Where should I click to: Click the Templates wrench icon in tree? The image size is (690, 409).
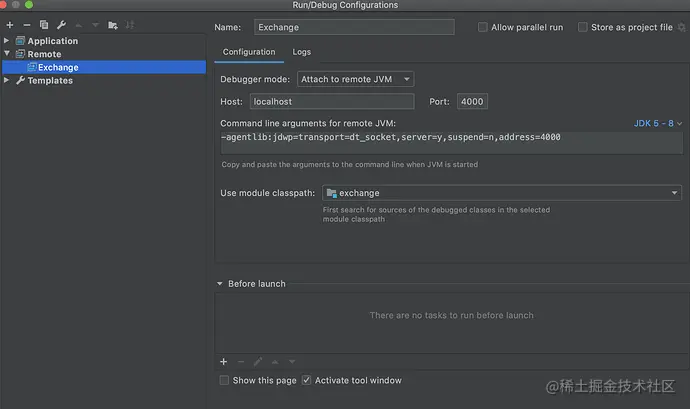pyautogui.click(x=20, y=81)
